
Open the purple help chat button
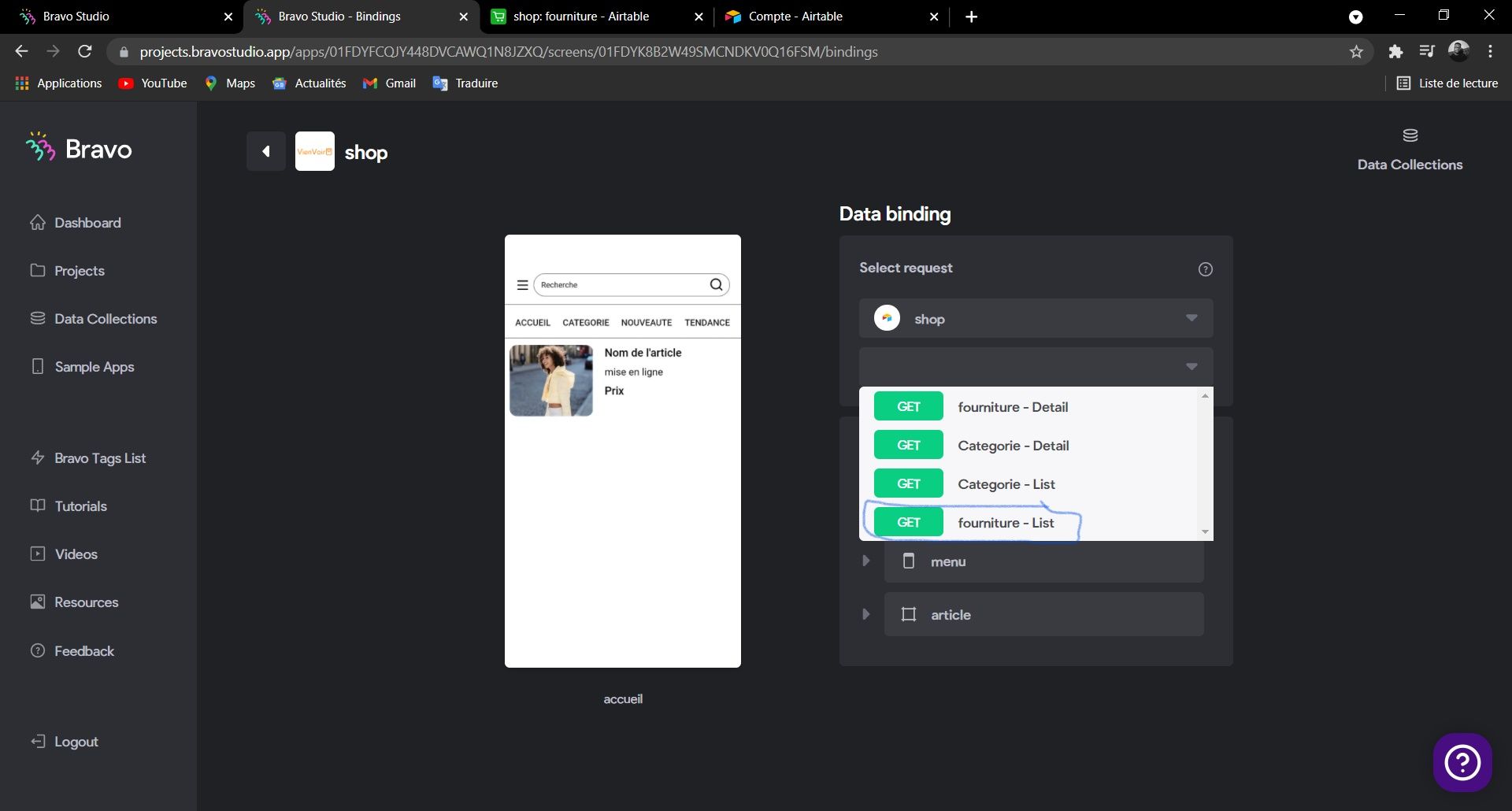[x=1462, y=762]
